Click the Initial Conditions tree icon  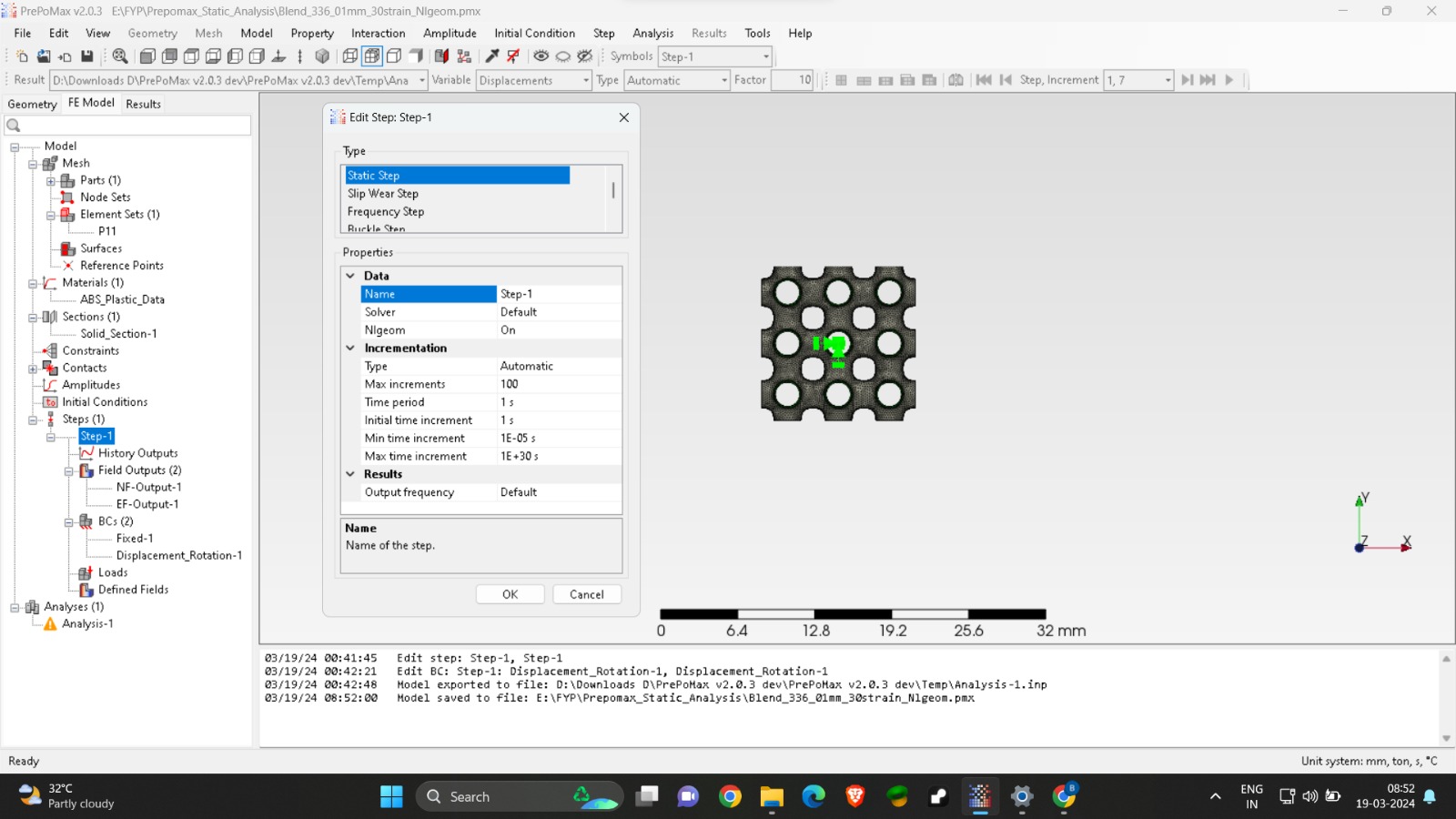(51, 402)
